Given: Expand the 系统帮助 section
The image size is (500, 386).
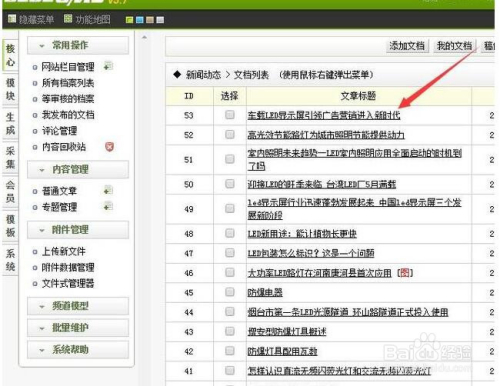Looking at the screenshot, I should [78, 350].
